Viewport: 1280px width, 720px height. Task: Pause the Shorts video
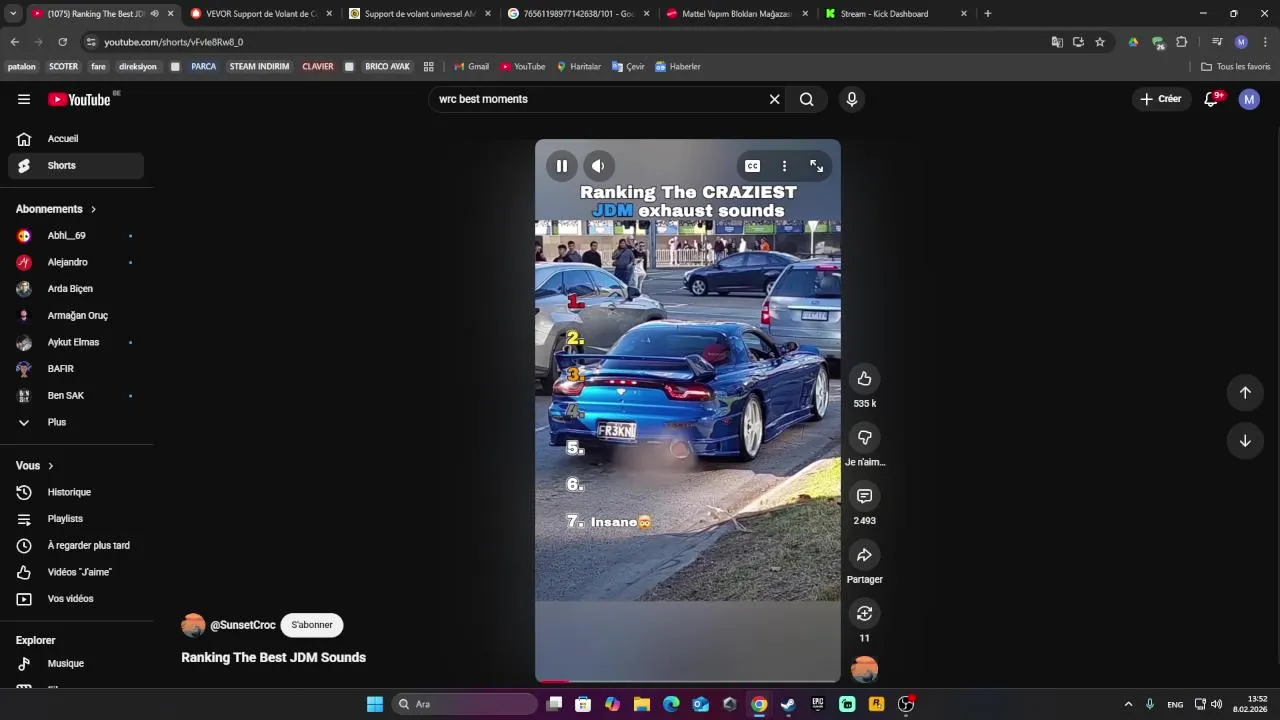click(562, 166)
